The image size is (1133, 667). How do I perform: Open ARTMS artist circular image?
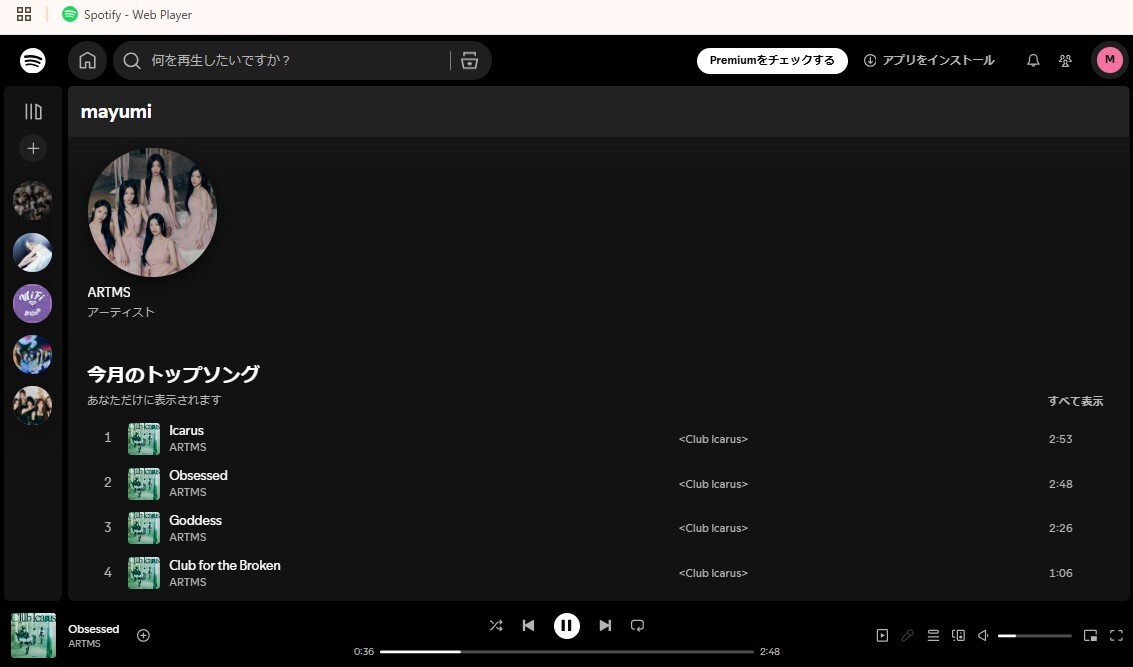(152, 212)
